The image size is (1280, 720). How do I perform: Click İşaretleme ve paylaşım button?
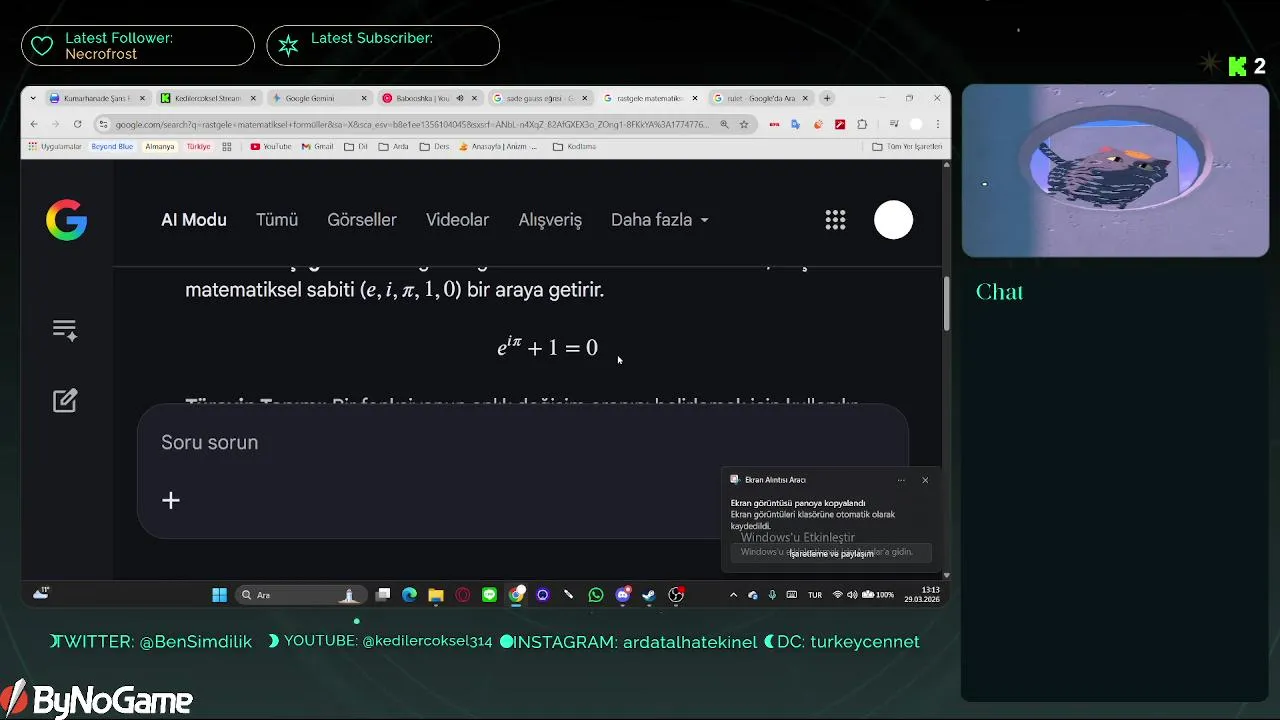pyautogui.click(x=831, y=553)
